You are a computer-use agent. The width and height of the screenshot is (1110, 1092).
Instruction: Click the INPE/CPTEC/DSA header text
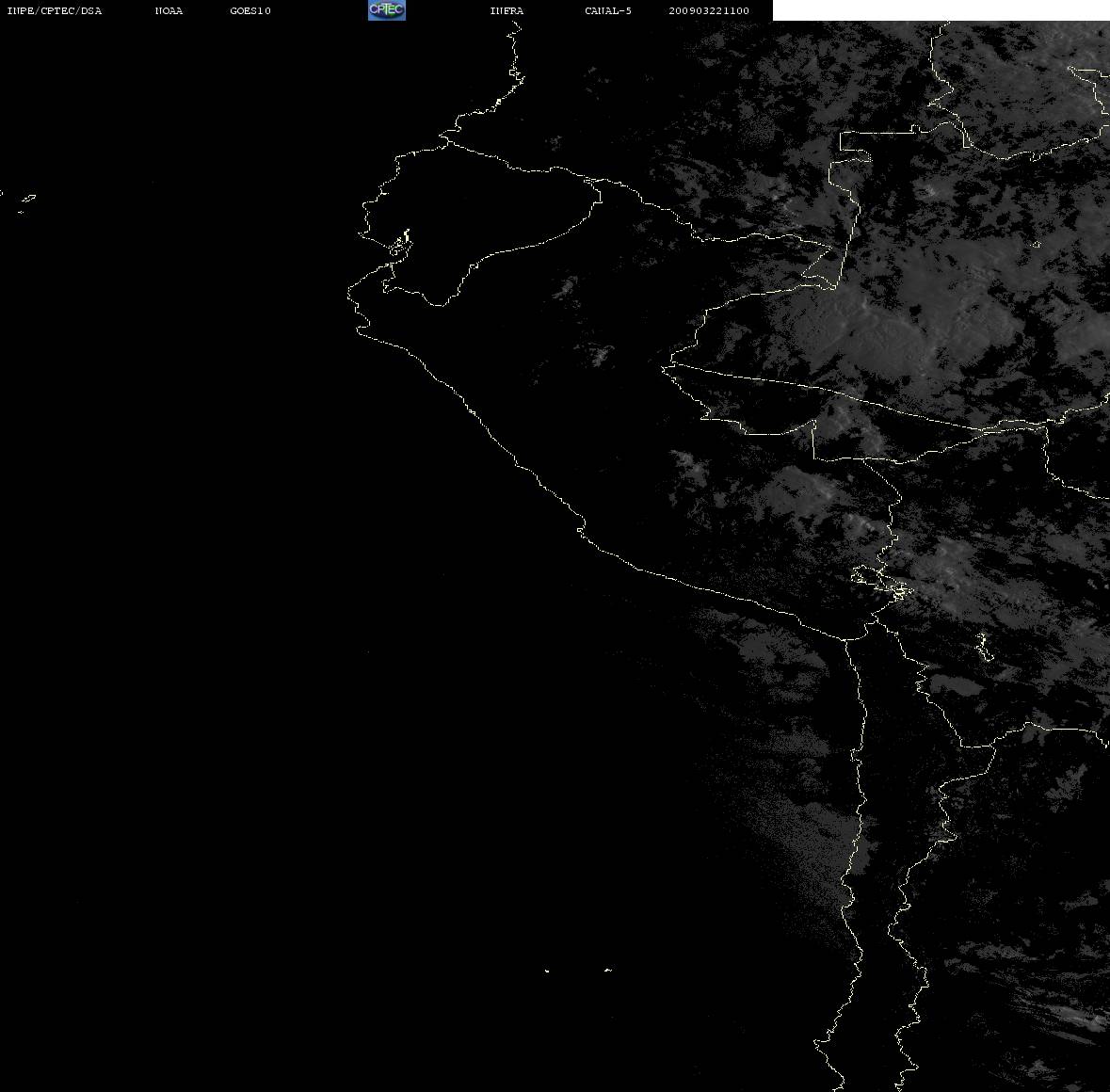tap(55, 10)
